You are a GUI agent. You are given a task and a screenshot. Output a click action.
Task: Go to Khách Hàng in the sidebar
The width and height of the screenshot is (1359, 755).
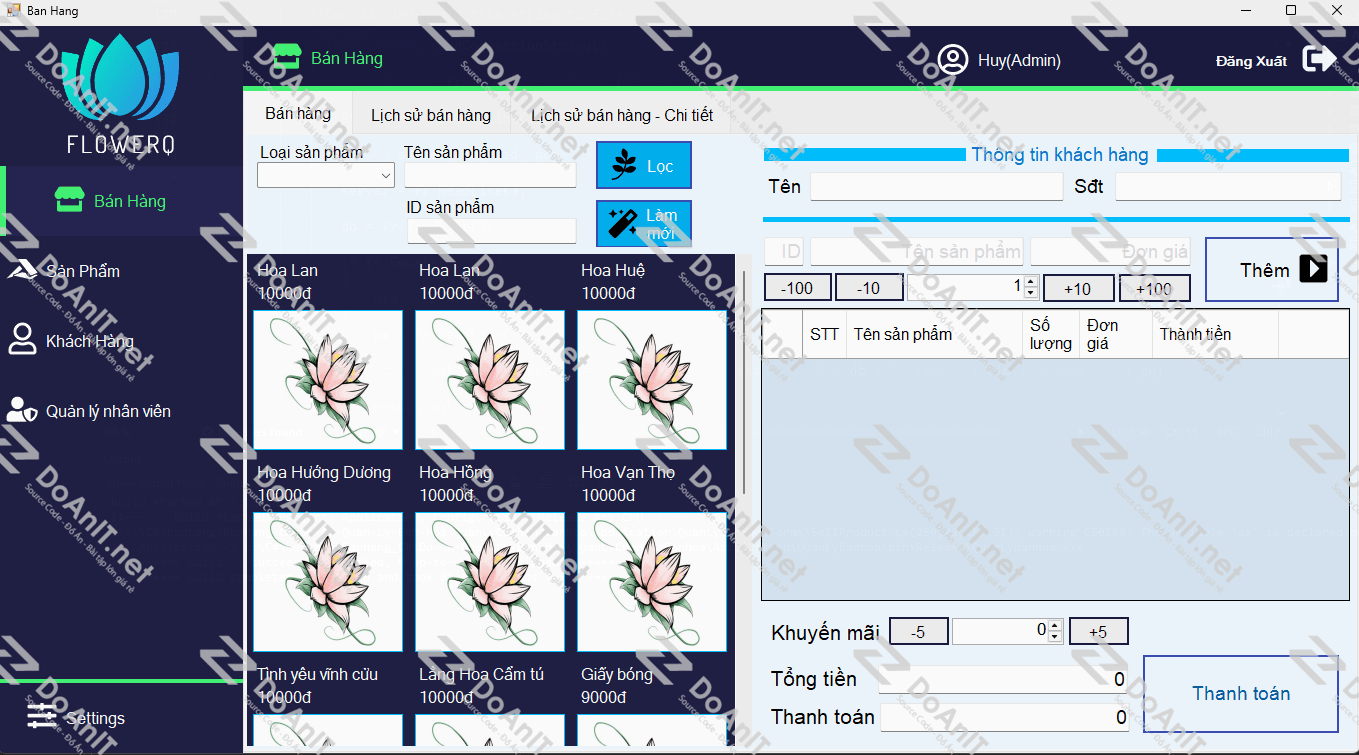[x=122, y=341]
